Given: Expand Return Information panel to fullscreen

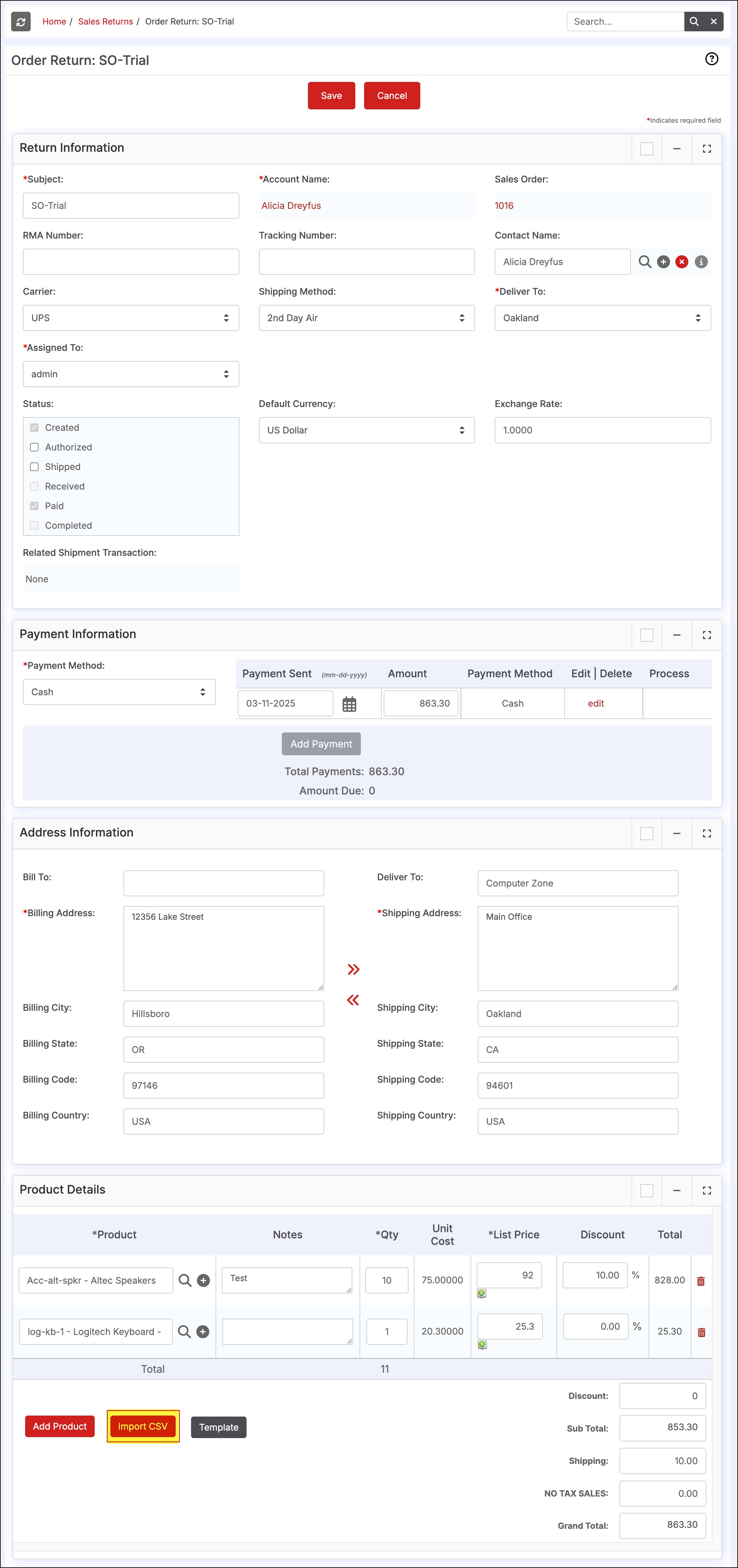Looking at the screenshot, I should coord(706,149).
